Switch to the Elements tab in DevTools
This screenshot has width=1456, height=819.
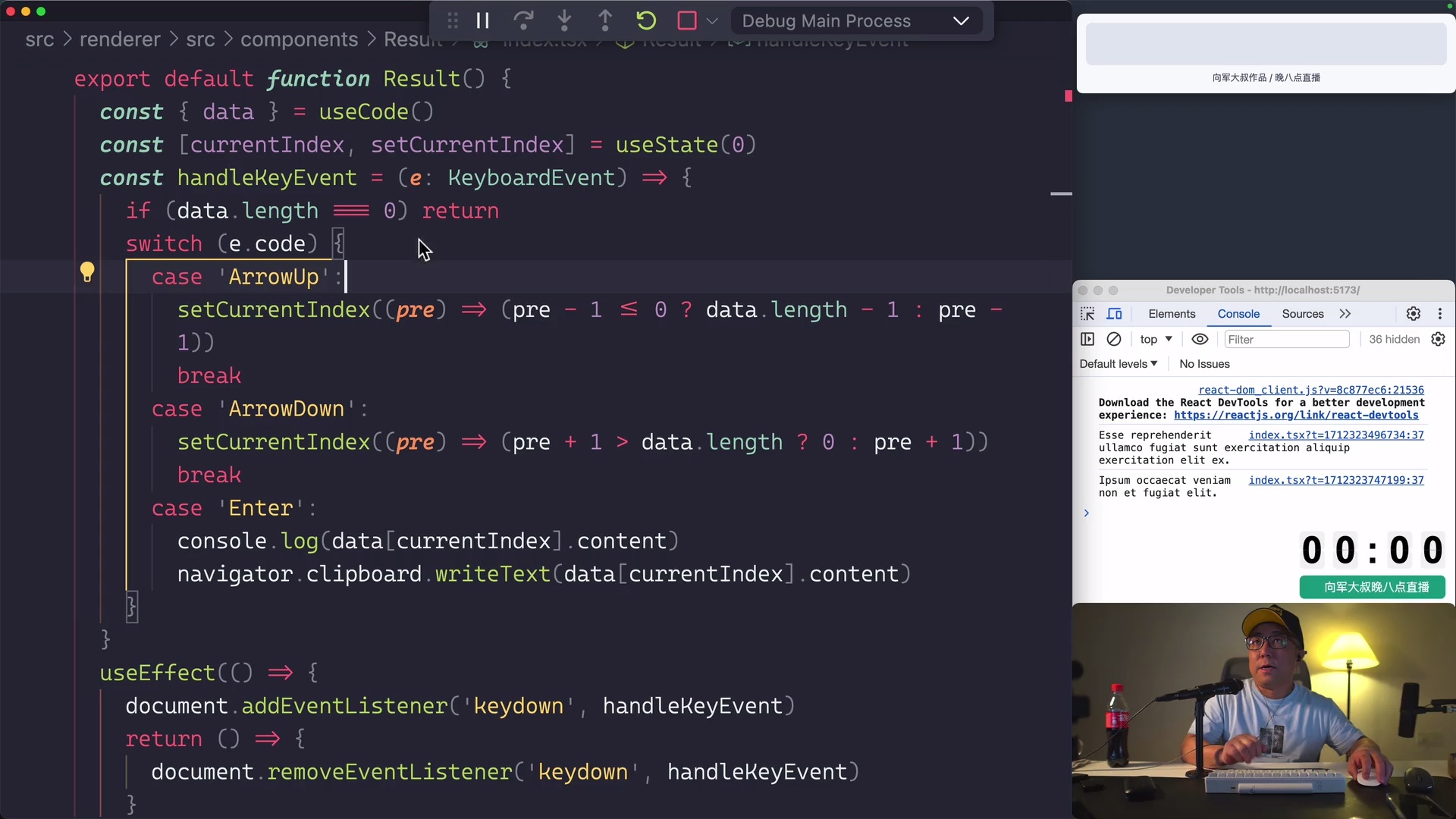[1170, 313]
